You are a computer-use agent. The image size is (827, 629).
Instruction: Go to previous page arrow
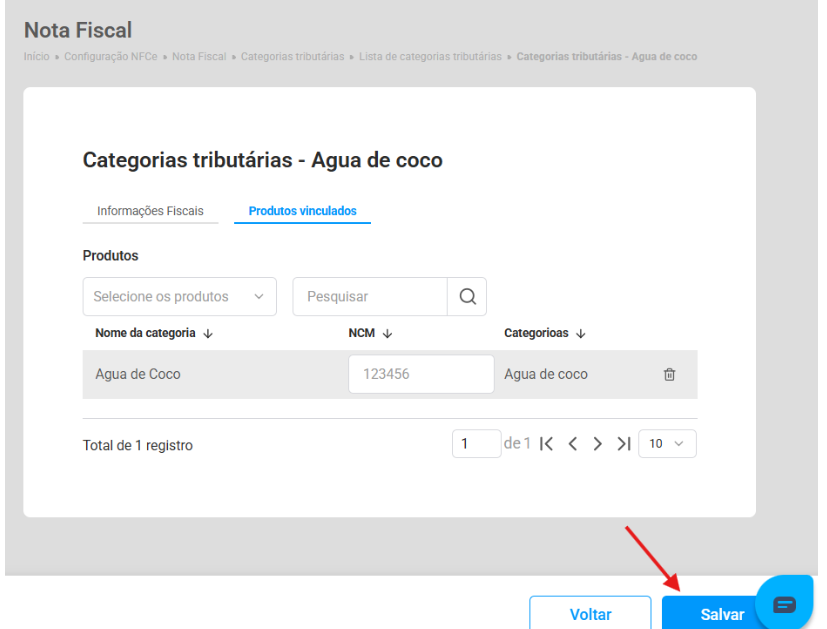573,444
